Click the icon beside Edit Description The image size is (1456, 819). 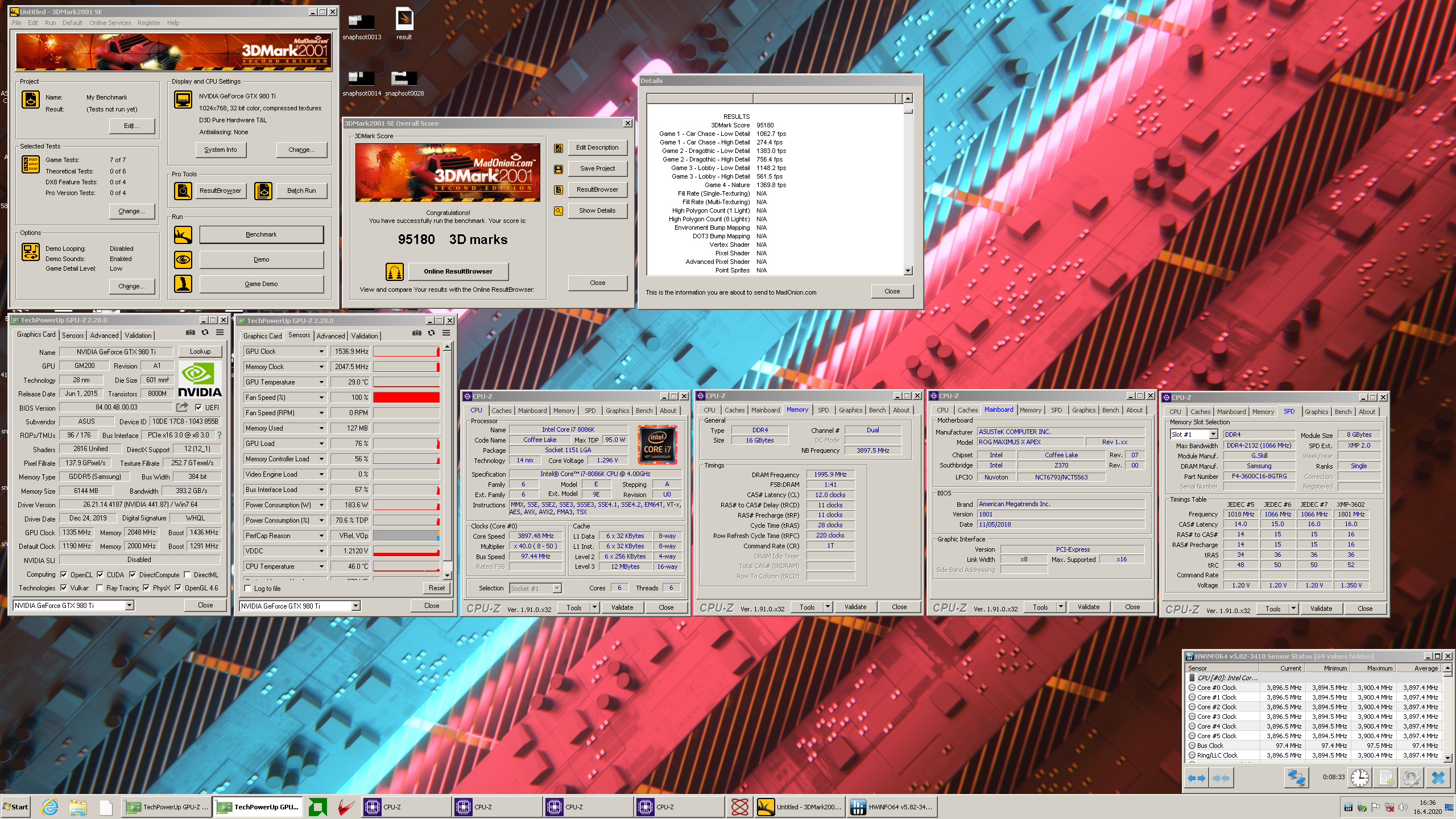[x=559, y=148]
